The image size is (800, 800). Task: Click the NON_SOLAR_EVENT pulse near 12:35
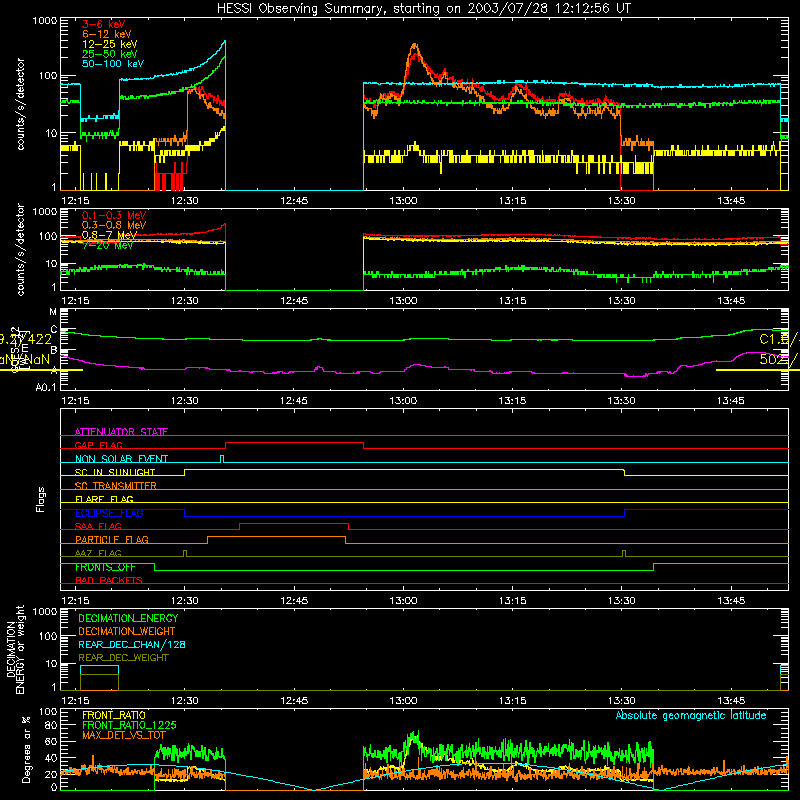[222, 458]
